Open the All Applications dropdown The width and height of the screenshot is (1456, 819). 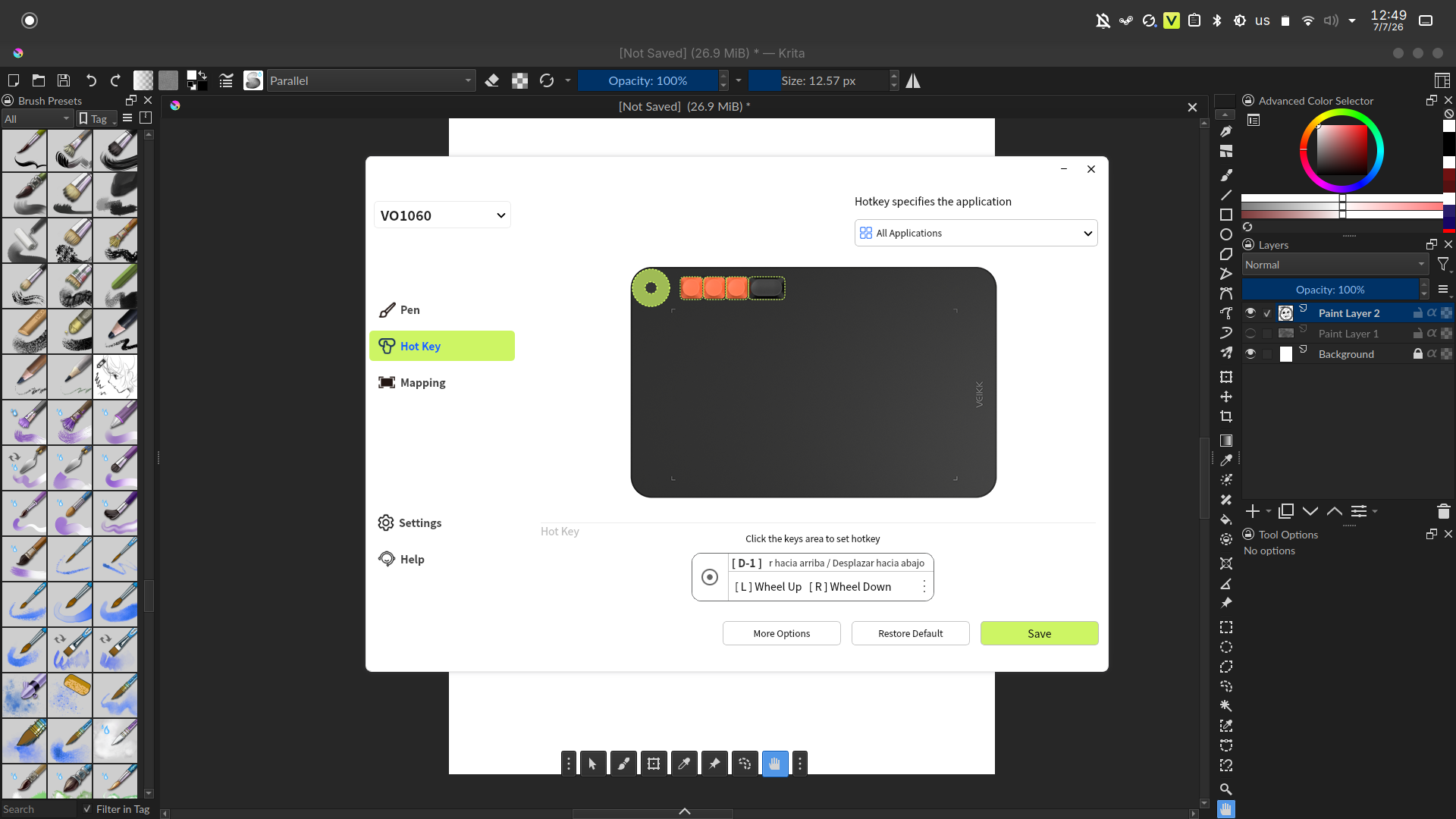click(x=976, y=233)
